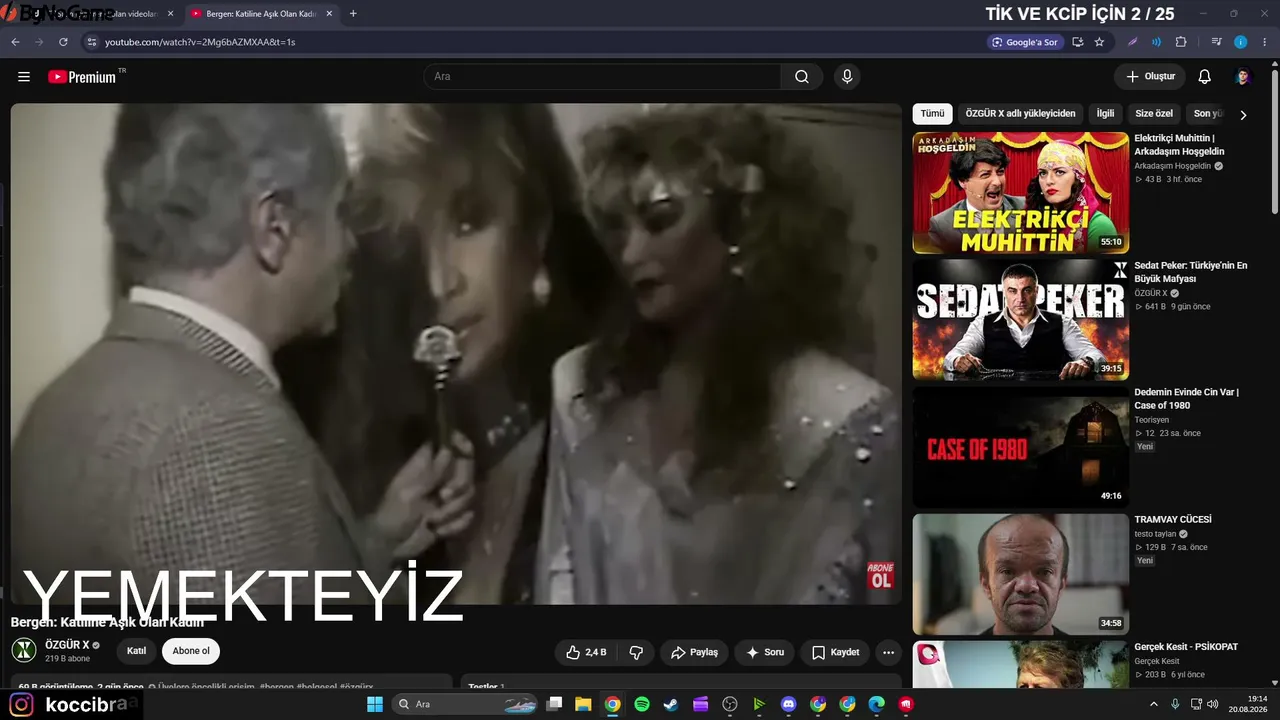The width and height of the screenshot is (1280, 720).
Task: Bookmark this page with the star
Action: [1099, 42]
